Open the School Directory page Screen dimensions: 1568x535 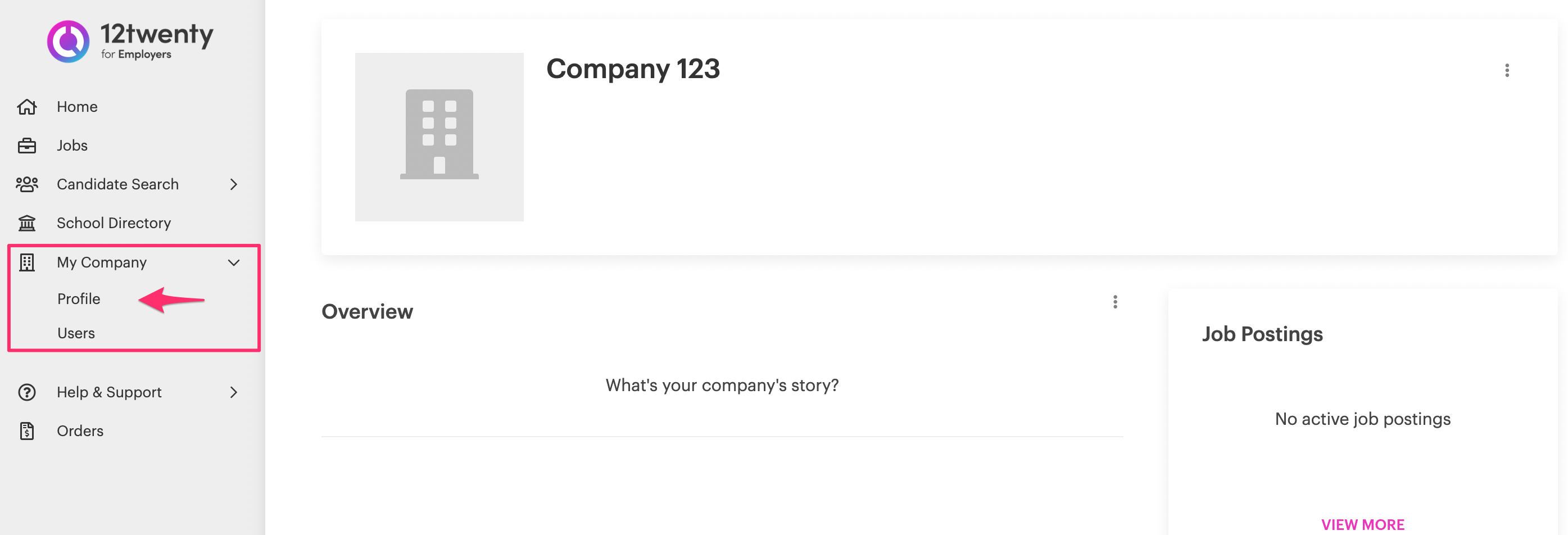point(114,223)
